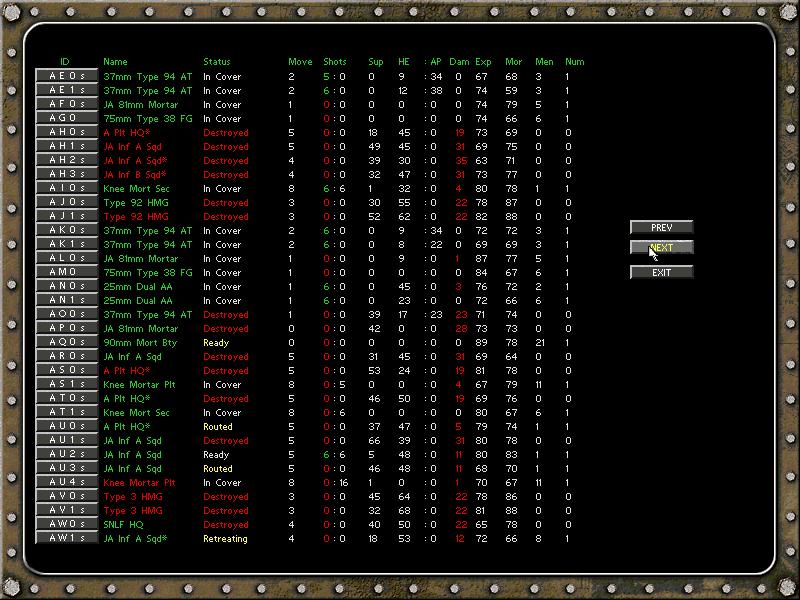
Task: Select unit ID button AS0s
Action: [66, 370]
